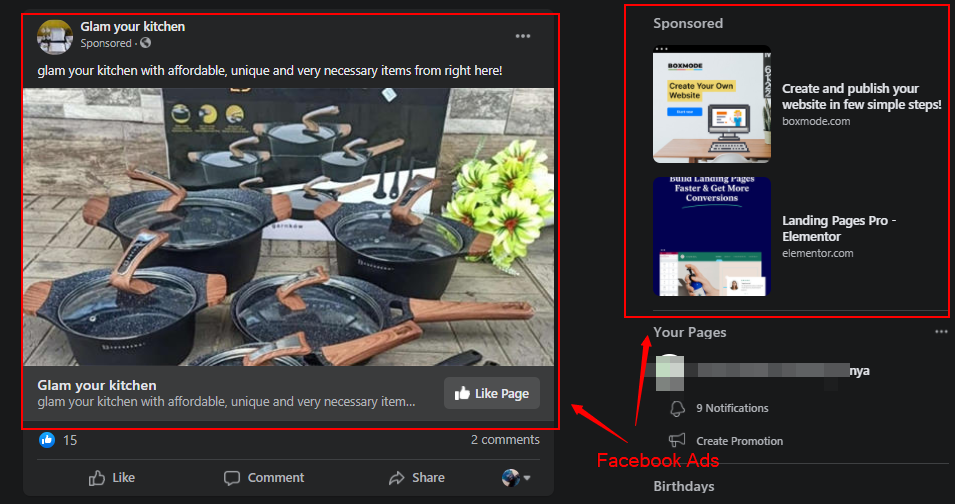
Task: Click Glam your kitchen page name in header
Action: tap(133, 27)
